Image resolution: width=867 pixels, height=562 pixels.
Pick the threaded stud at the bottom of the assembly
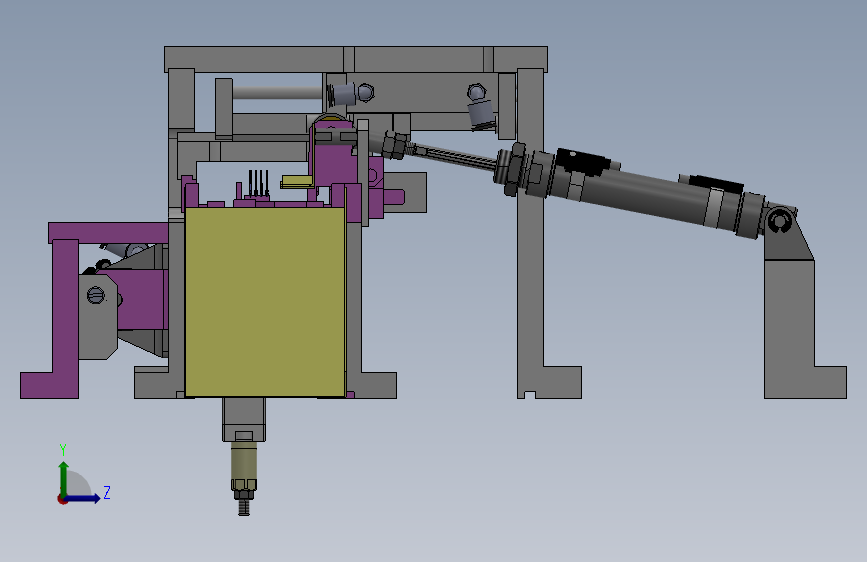(x=244, y=507)
